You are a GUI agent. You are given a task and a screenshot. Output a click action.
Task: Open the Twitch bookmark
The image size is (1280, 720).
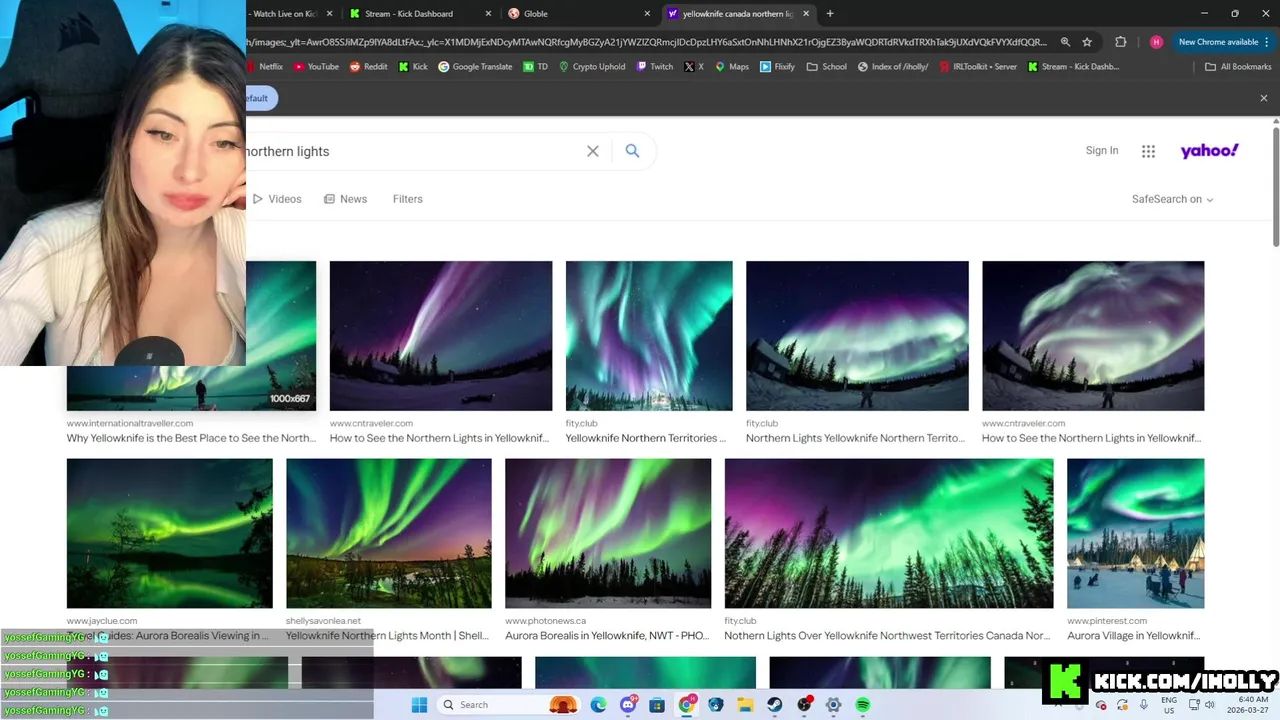tap(655, 67)
